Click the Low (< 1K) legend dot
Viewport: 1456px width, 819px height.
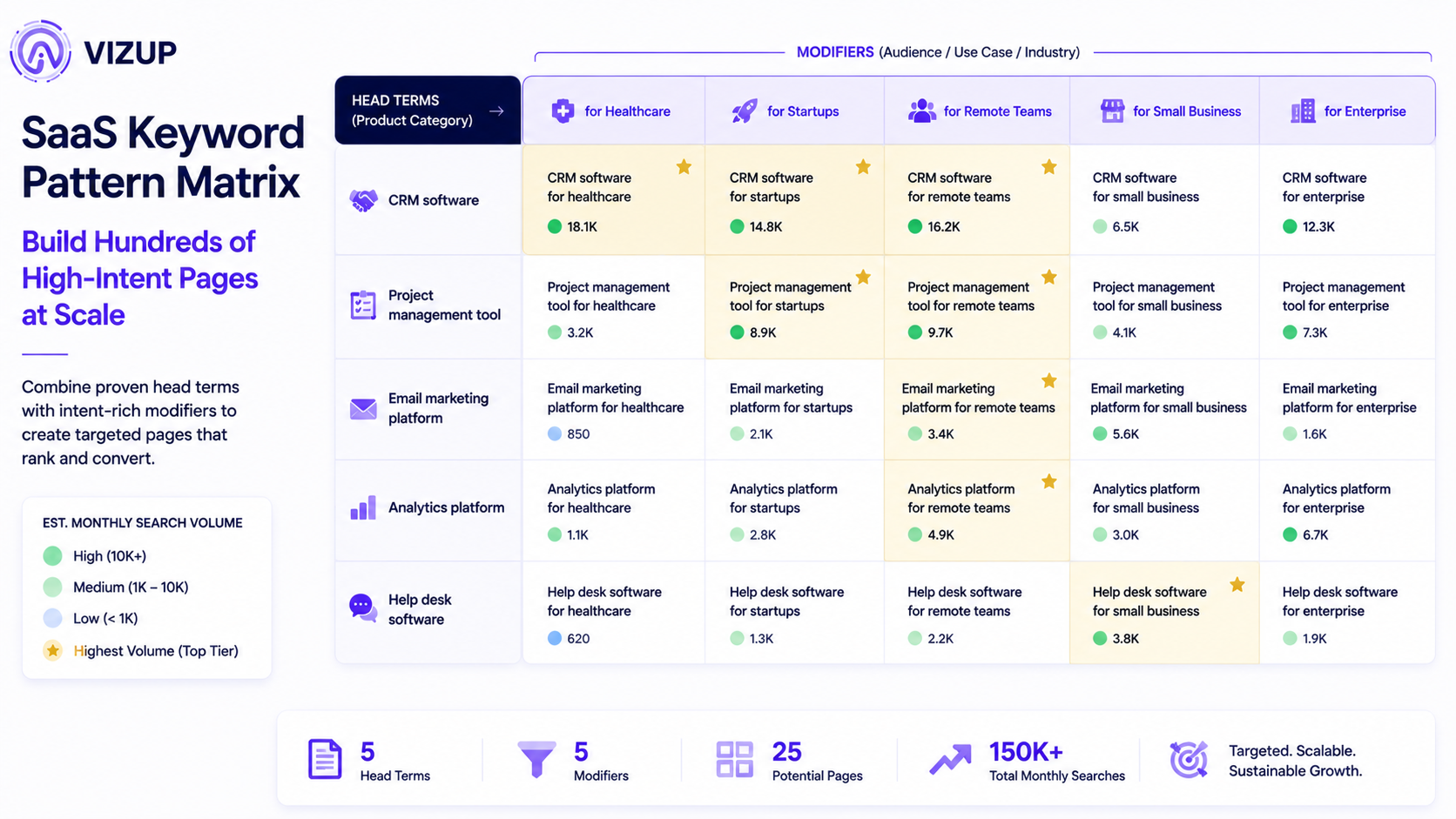(x=53, y=618)
